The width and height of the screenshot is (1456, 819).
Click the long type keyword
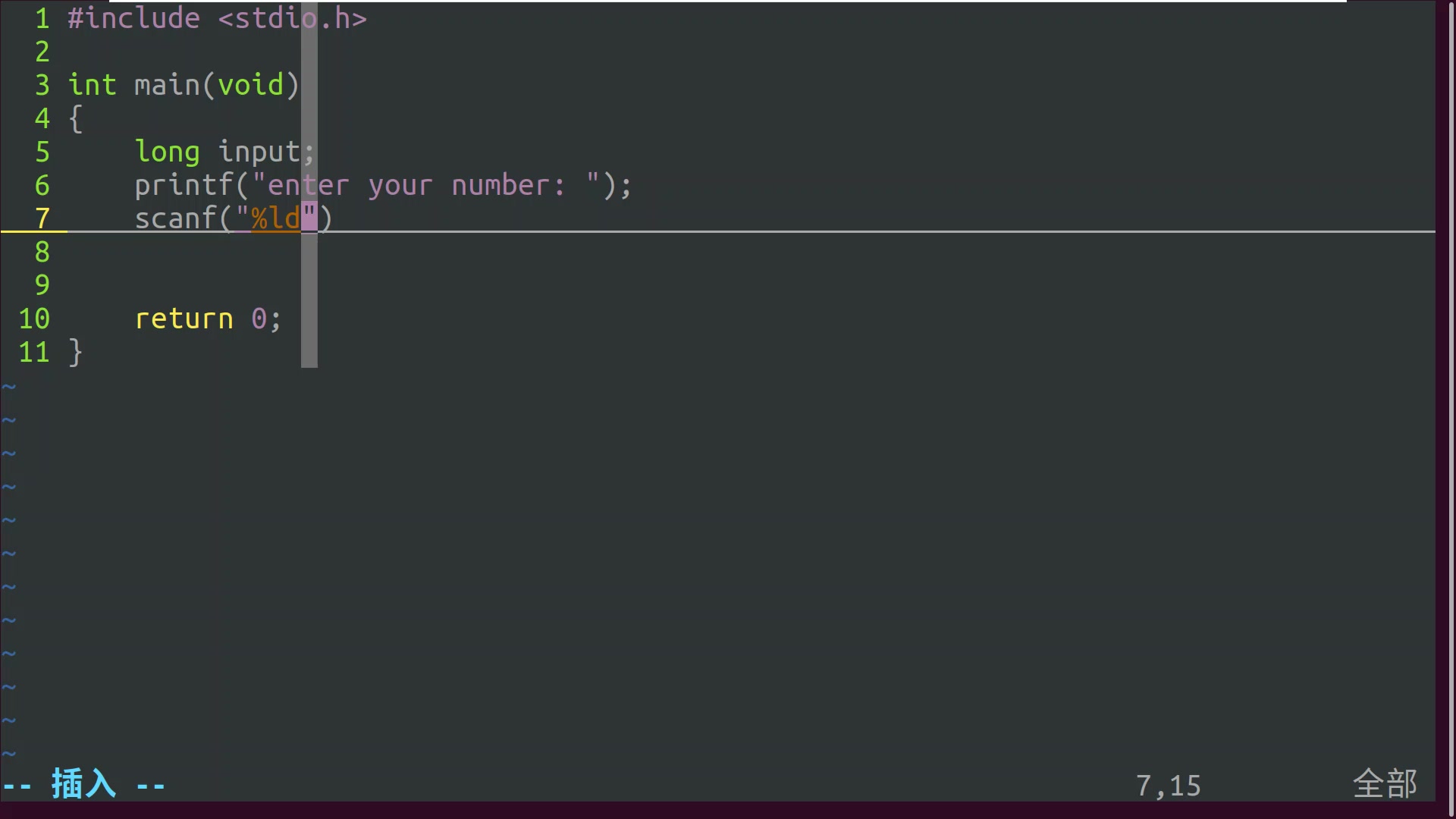click(168, 152)
